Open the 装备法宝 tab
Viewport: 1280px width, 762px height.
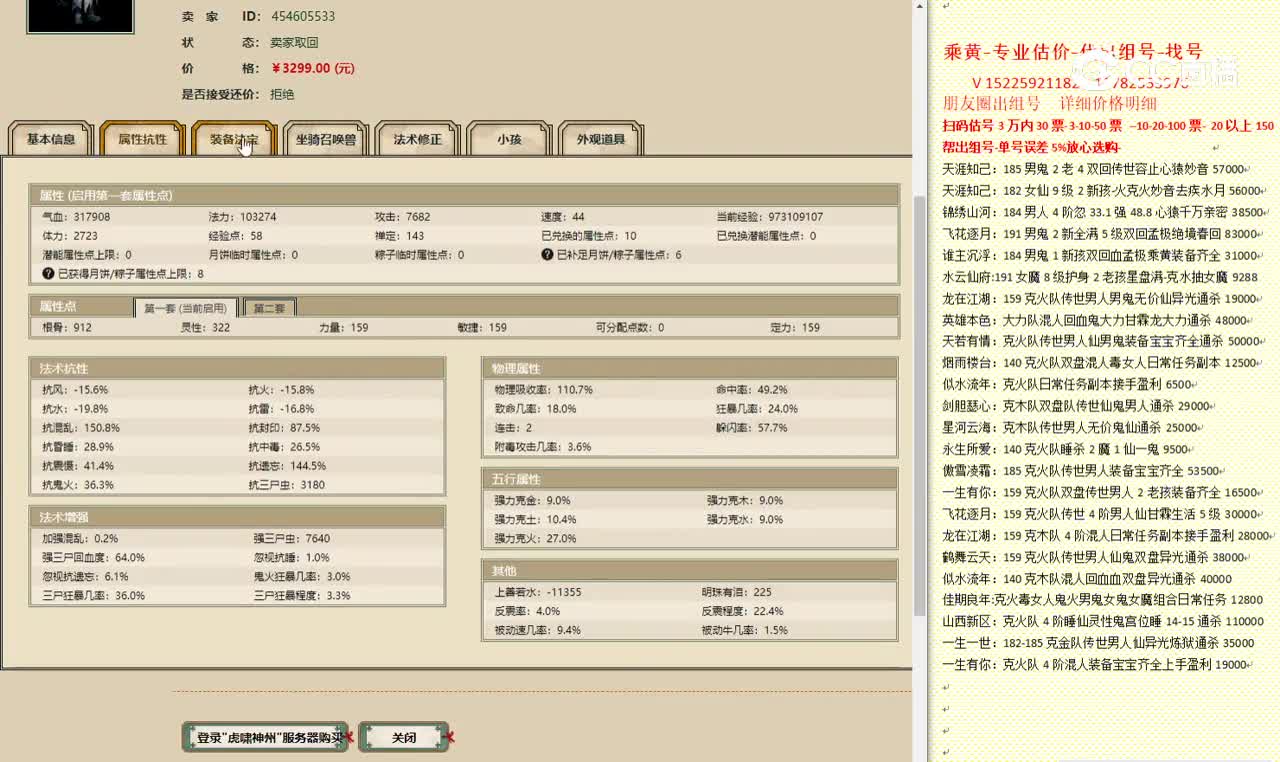(234, 139)
